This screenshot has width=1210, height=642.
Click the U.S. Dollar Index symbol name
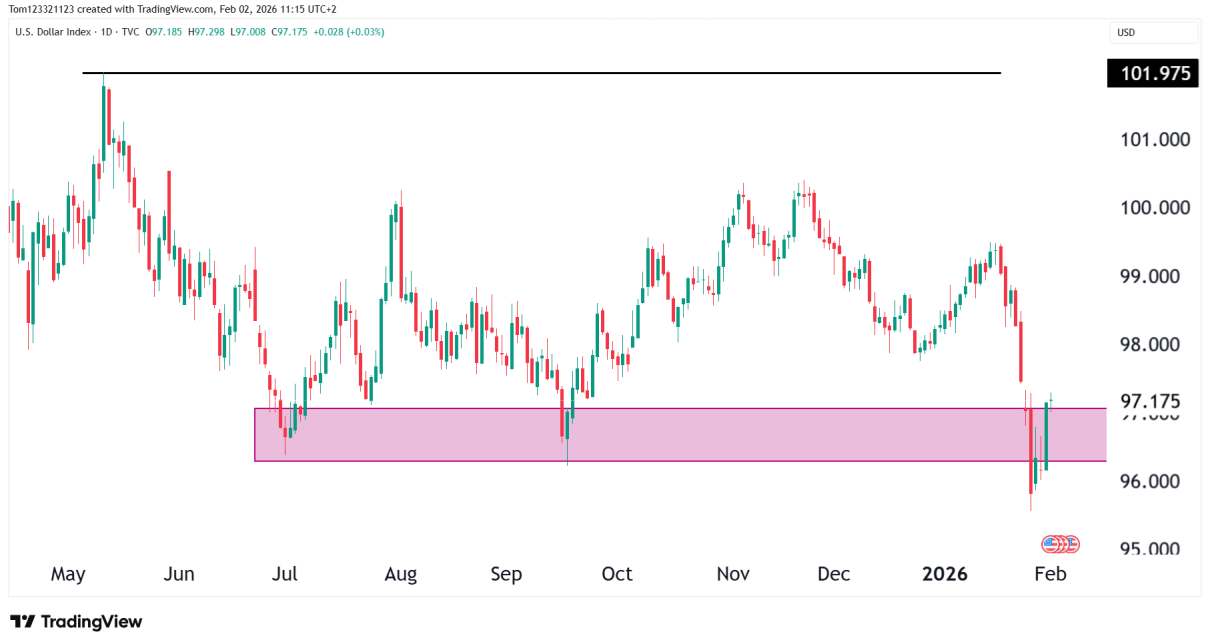[x=53, y=32]
